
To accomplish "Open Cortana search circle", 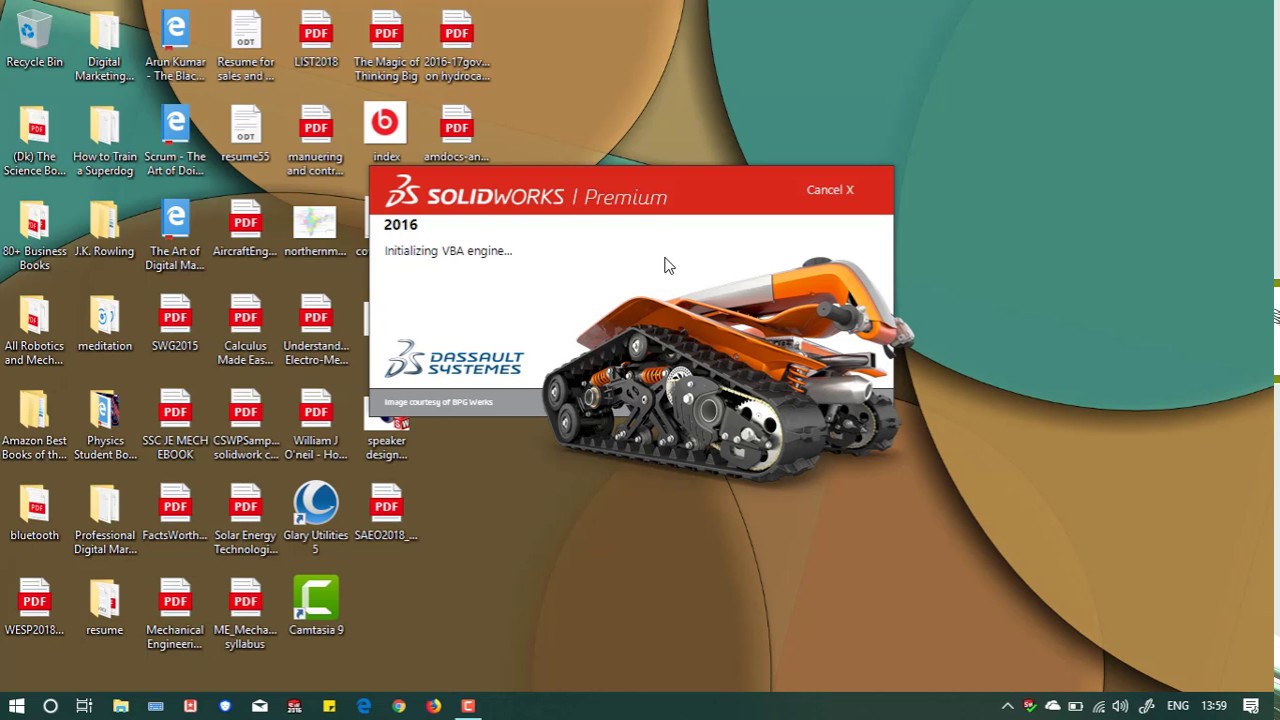I will tap(50, 706).
